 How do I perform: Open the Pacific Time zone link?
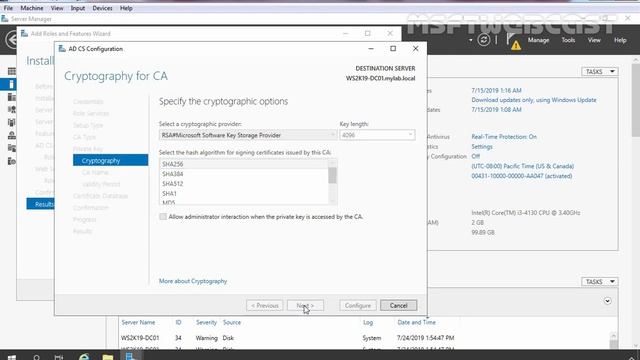point(523,166)
